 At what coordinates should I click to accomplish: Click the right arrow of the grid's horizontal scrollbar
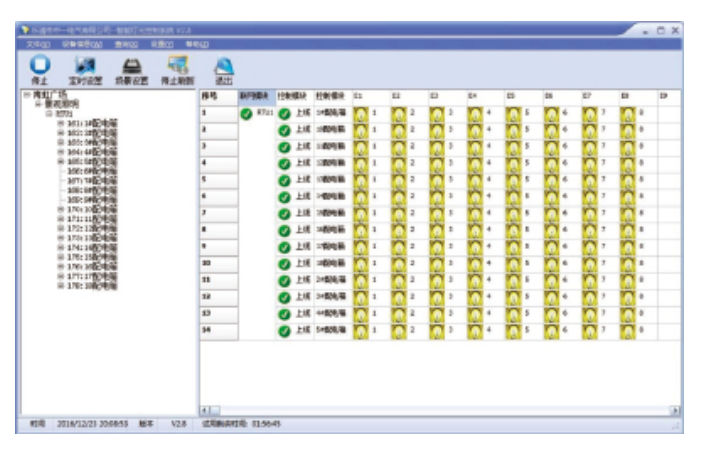pyautogui.click(x=674, y=410)
